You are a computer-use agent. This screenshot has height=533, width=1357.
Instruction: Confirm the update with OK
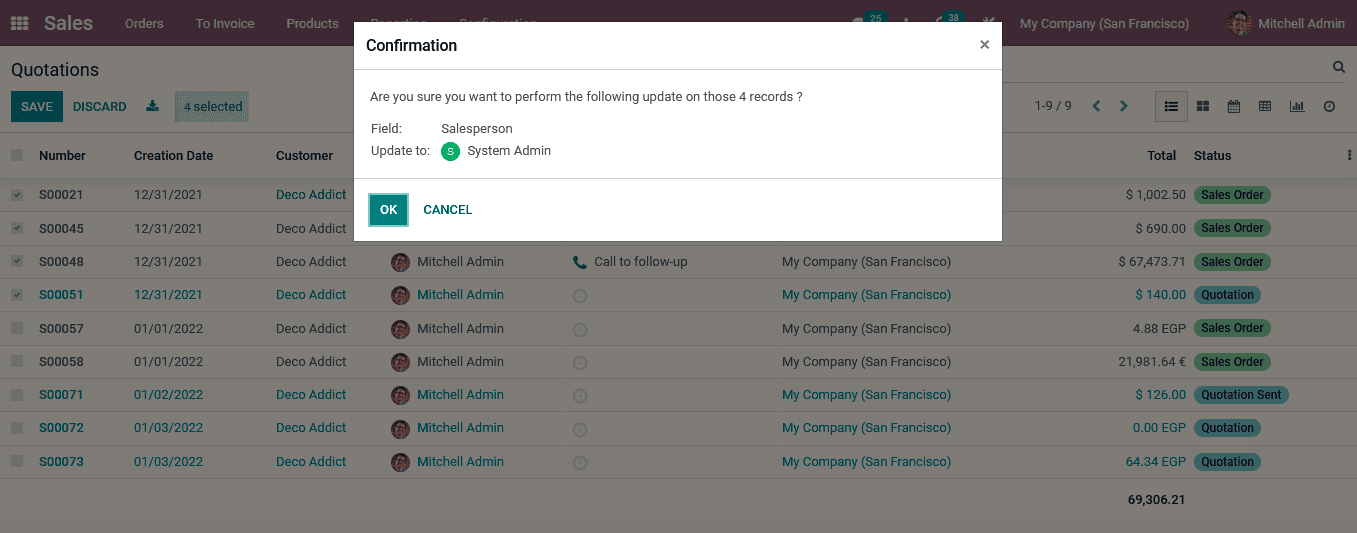(388, 210)
